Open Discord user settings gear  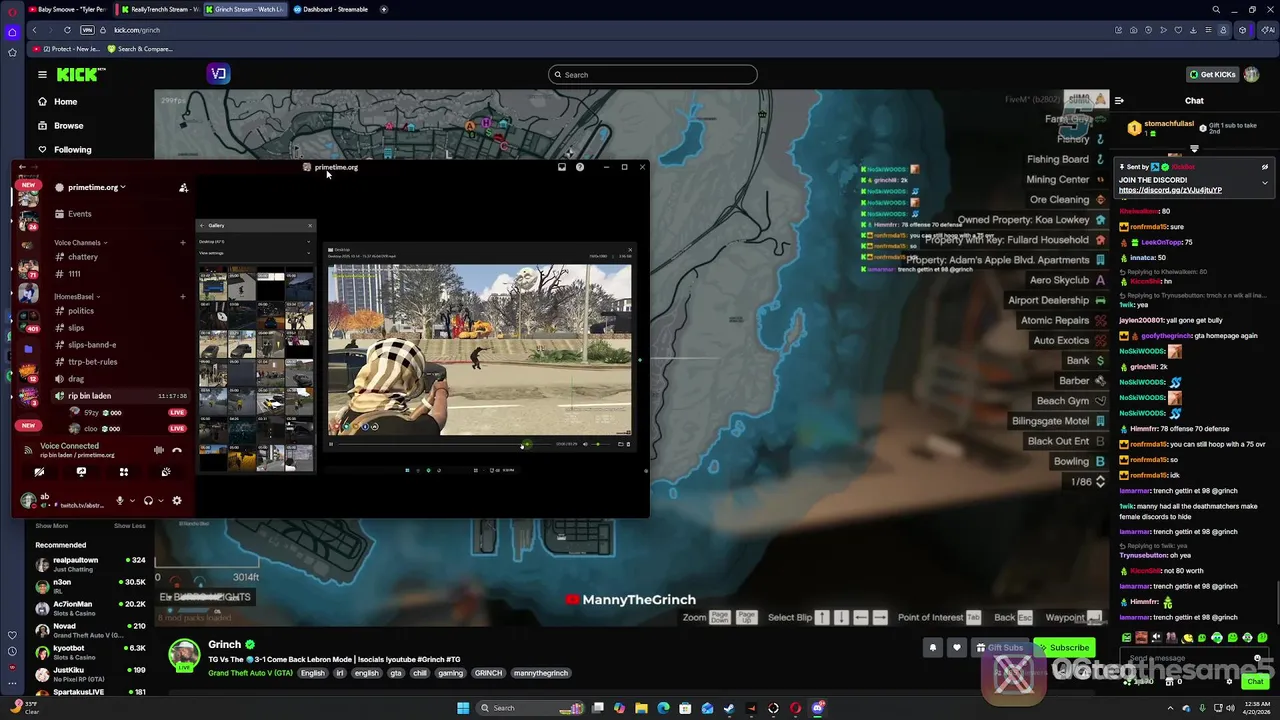pyautogui.click(x=177, y=501)
